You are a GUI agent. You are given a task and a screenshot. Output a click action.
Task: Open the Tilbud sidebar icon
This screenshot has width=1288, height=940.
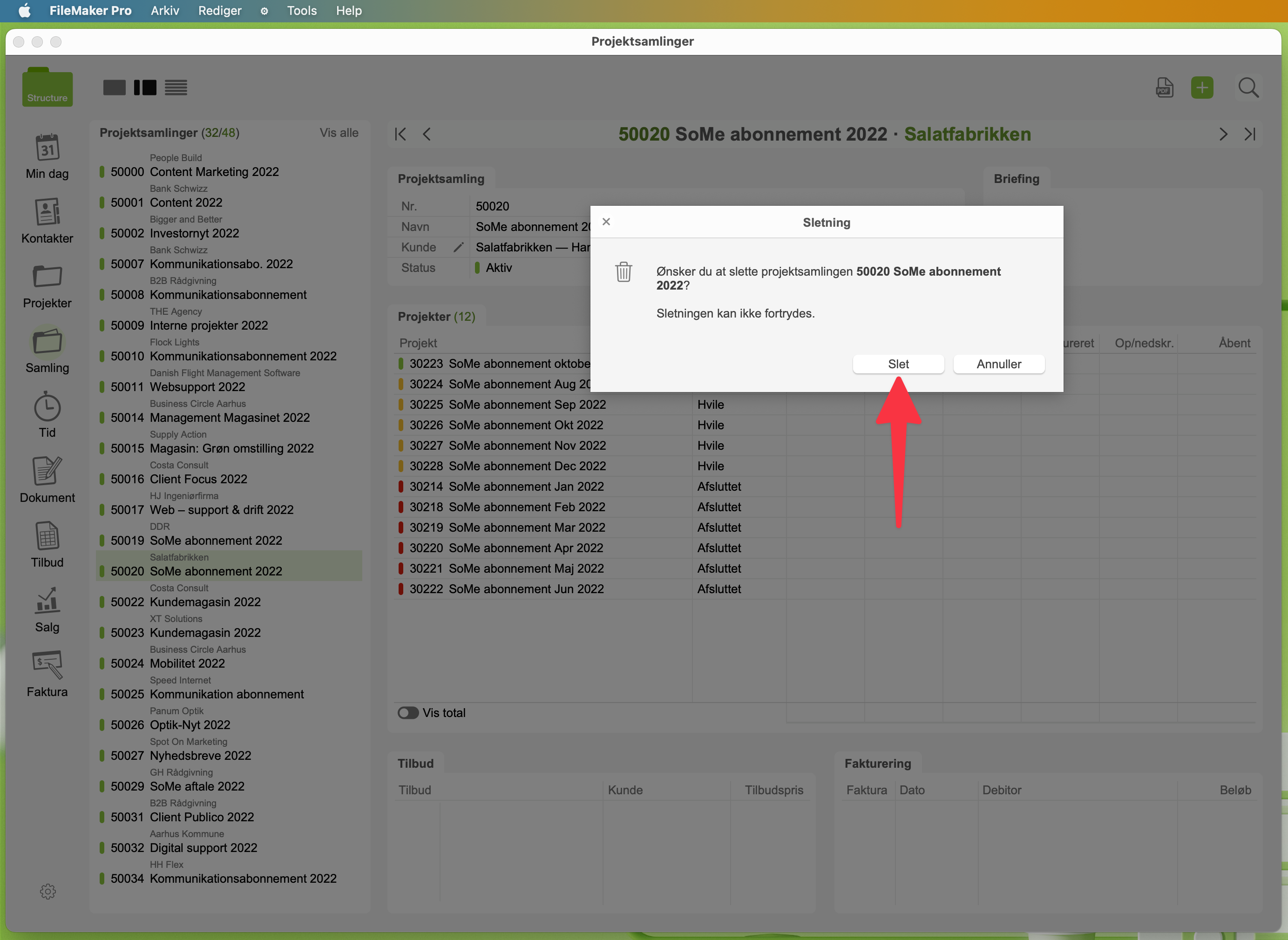(x=47, y=536)
